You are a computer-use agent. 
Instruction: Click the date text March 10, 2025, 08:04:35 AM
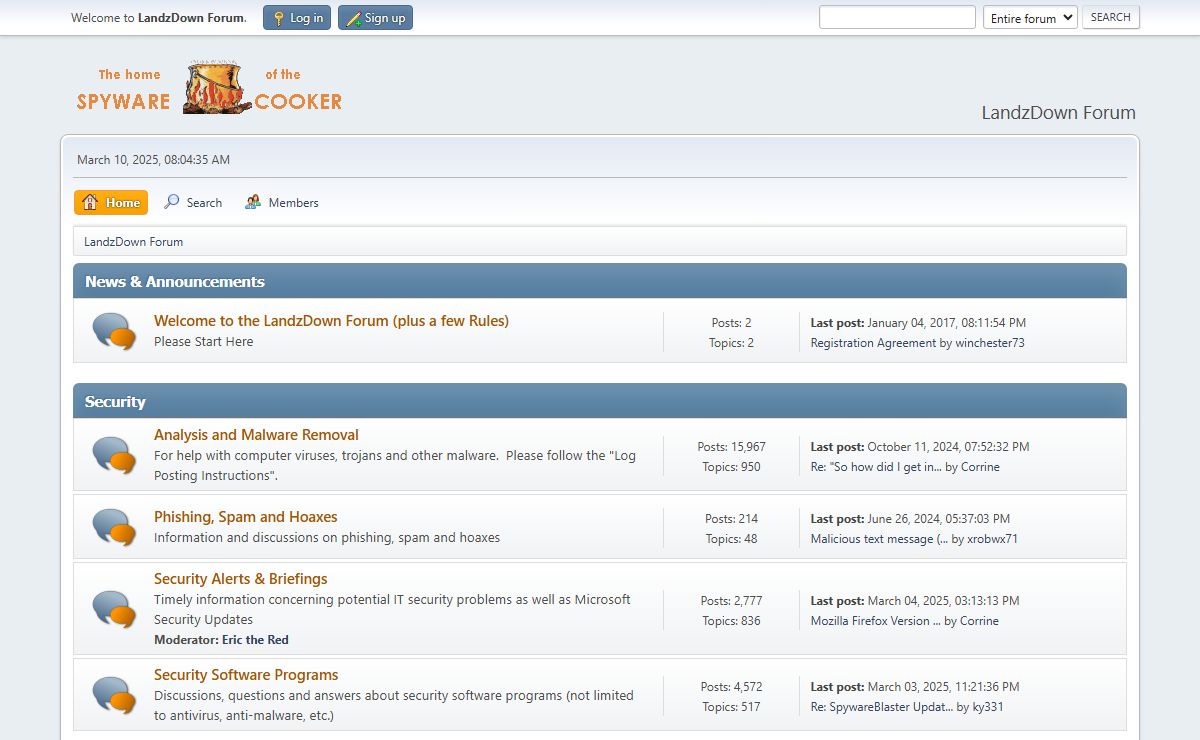click(153, 159)
